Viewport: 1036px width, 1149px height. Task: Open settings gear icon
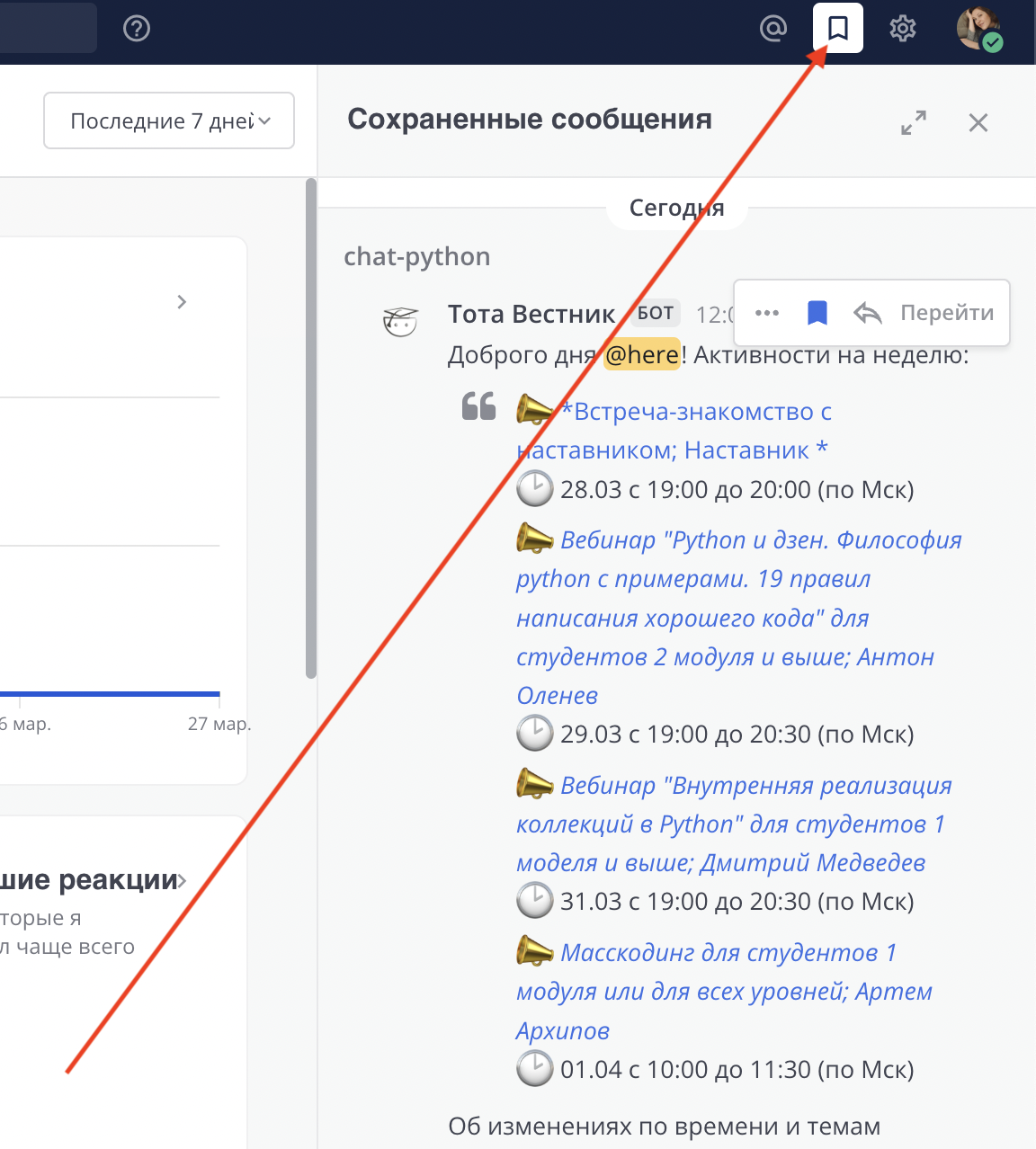[x=902, y=29]
